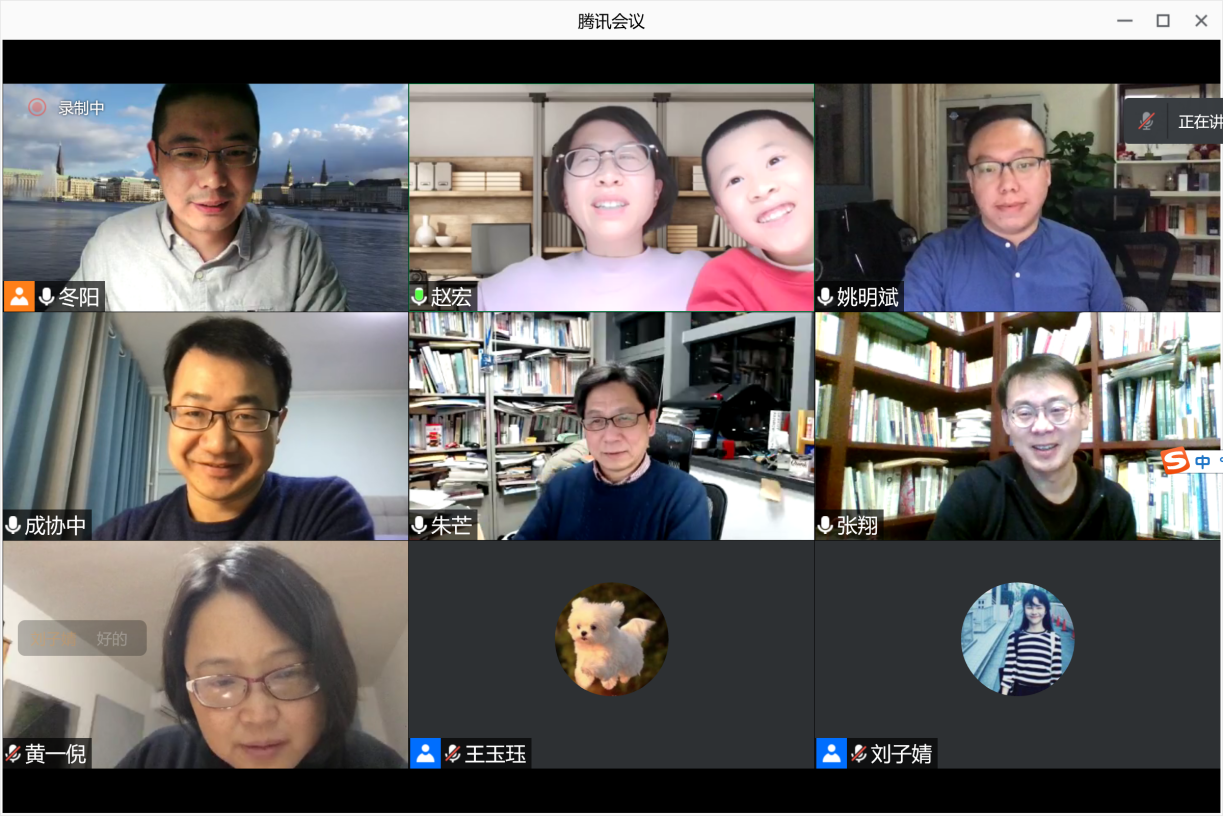Maximize the 腾讯会议 window
The height and width of the screenshot is (816, 1223).
point(1163,20)
